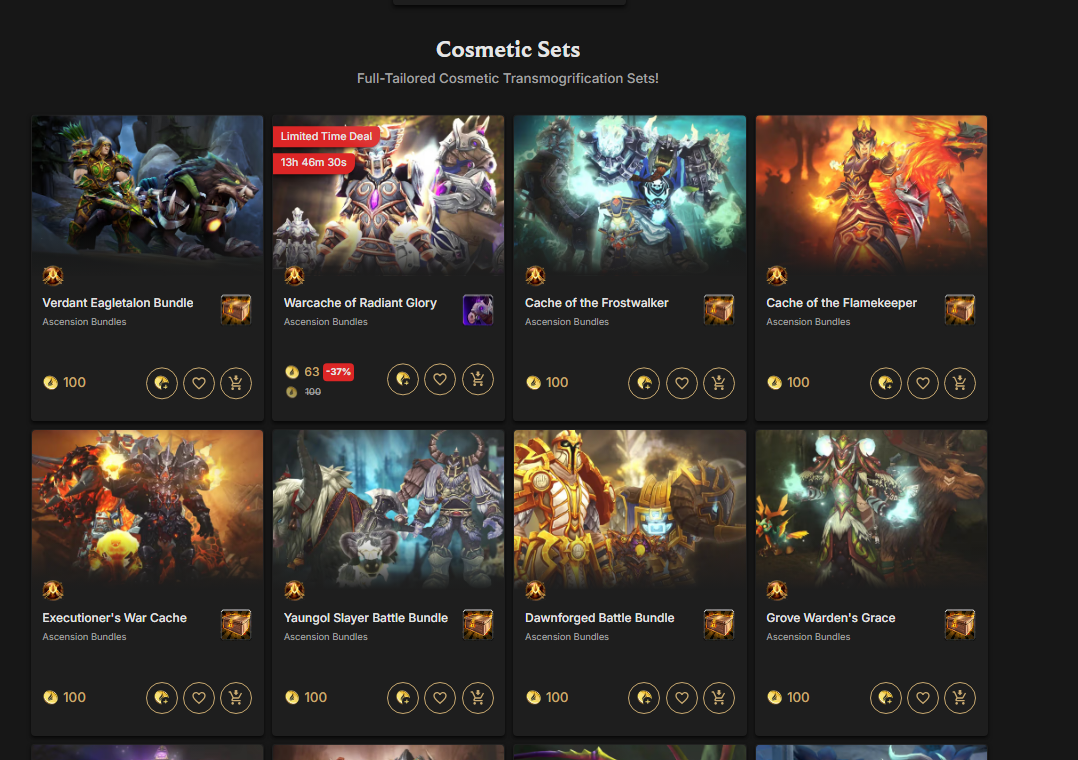Click Ascension emblem on Verdant Eagletalon card
1078x760 pixels.
pyautogui.click(x=53, y=276)
